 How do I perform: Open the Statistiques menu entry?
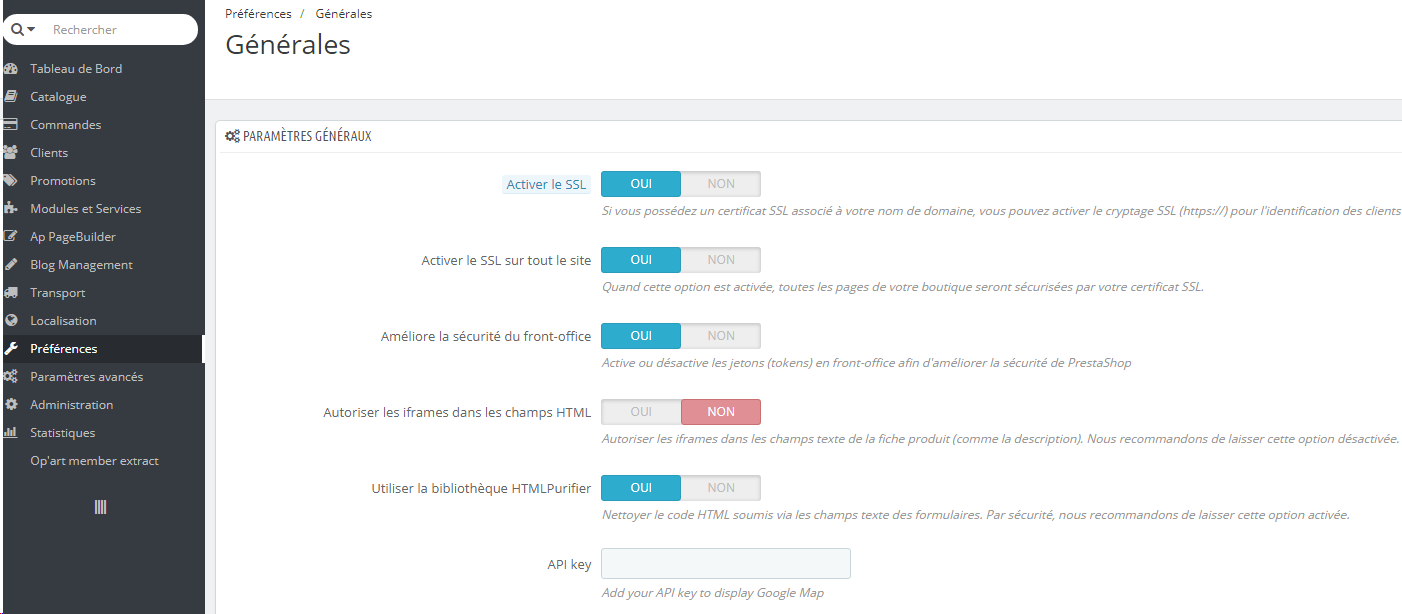click(63, 433)
